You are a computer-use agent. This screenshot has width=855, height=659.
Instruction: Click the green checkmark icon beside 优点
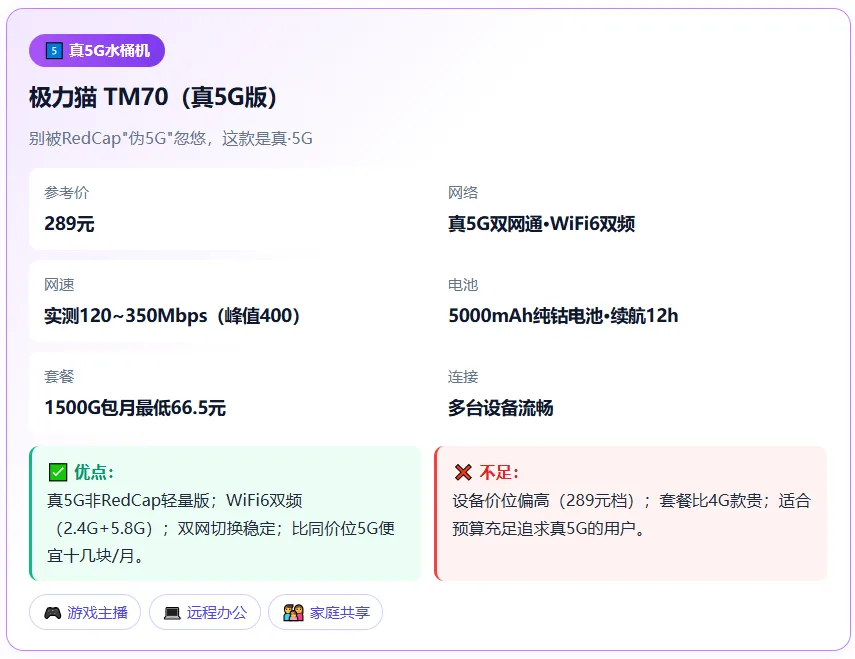[58, 472]
